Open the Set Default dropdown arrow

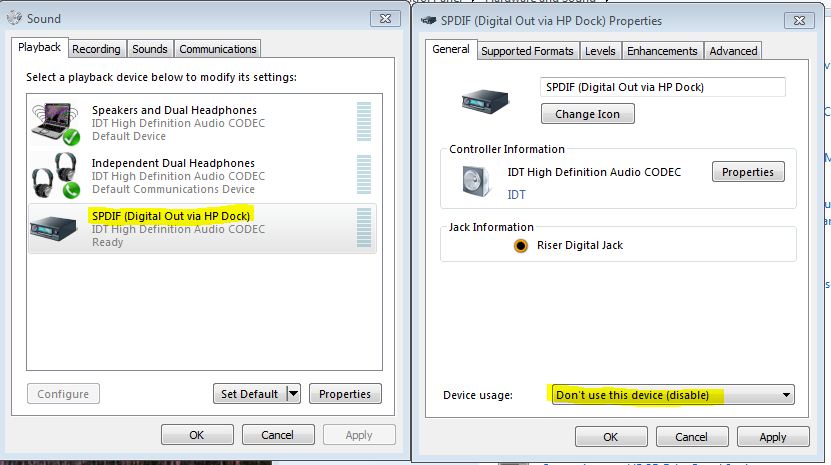tap(293, 394)
